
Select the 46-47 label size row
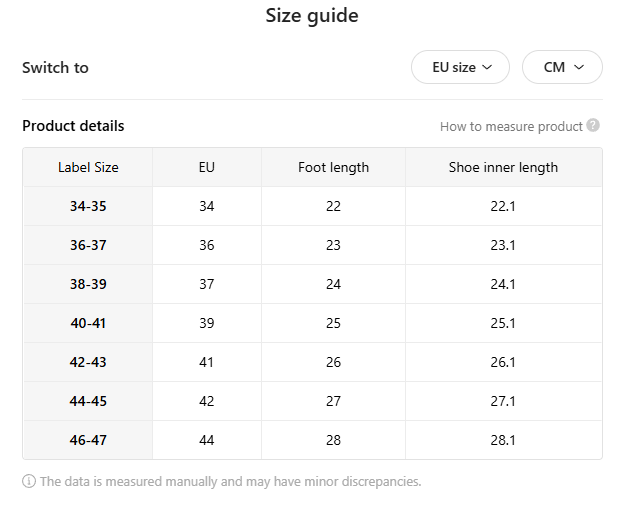point(312,440)
